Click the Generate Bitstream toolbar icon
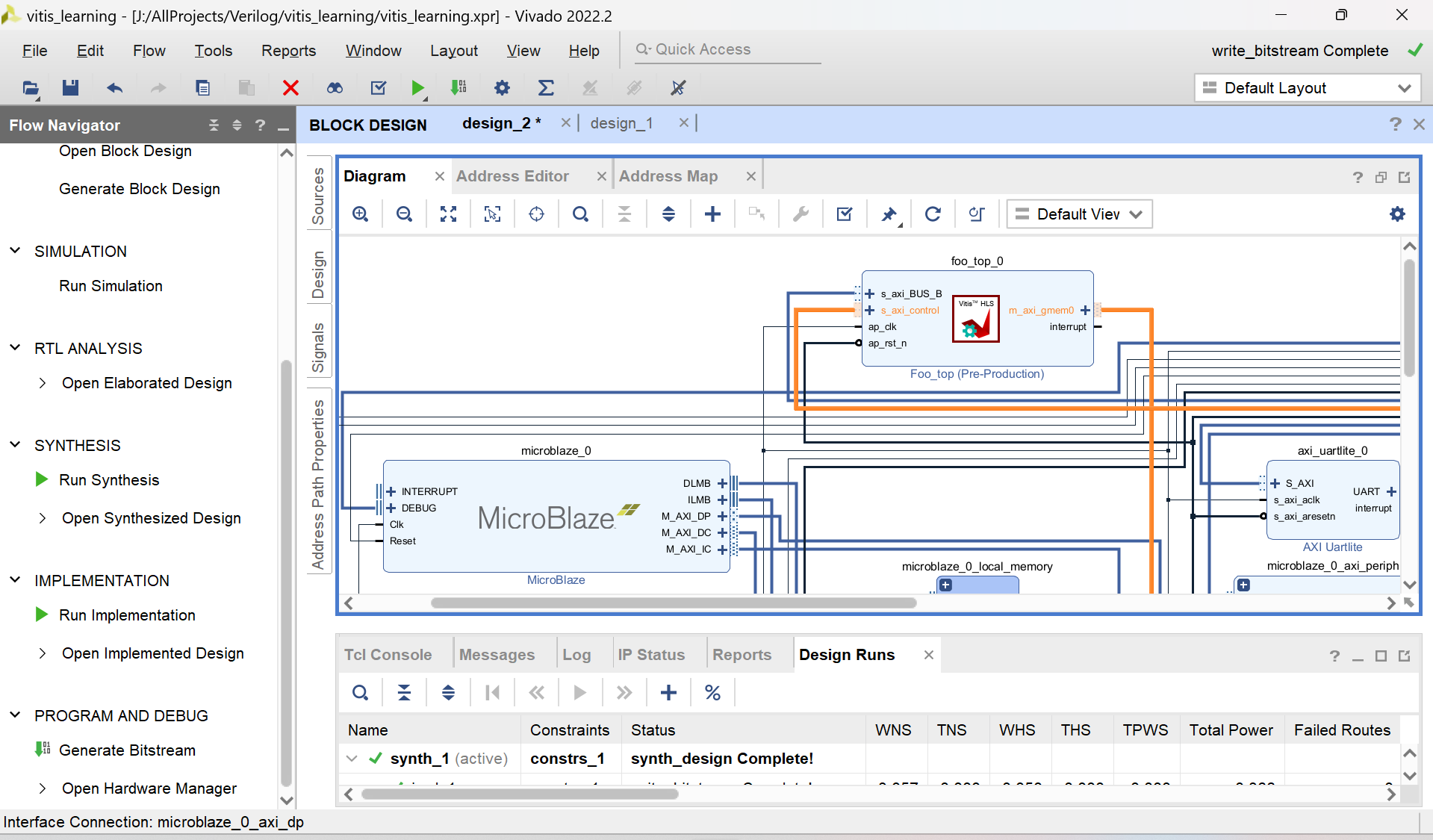Viewport: 1433px width, 840px height. [x=459, y=88]
